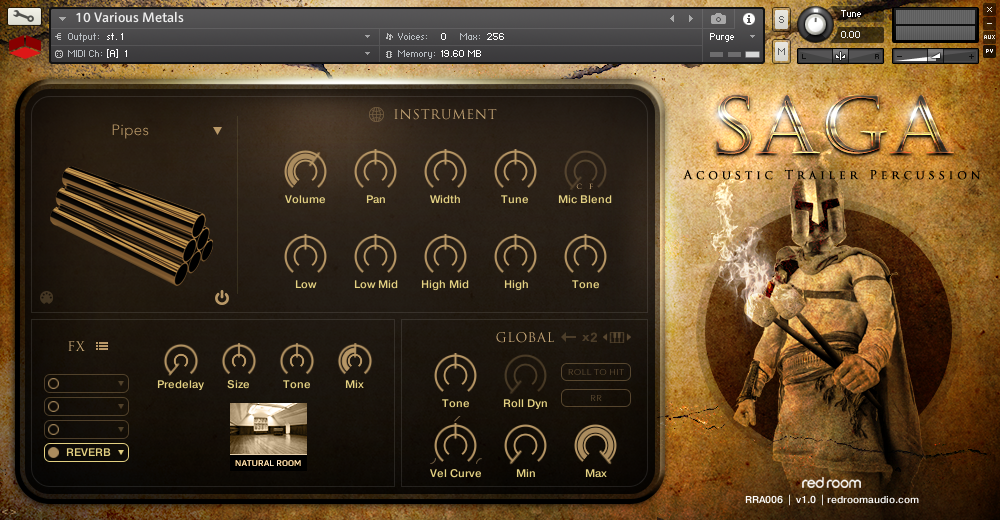Image resolution: width=1000 pixels, height=520 pixels.
Task: Open the first FX slot dropdown arrow
Action: click(121, 383)
